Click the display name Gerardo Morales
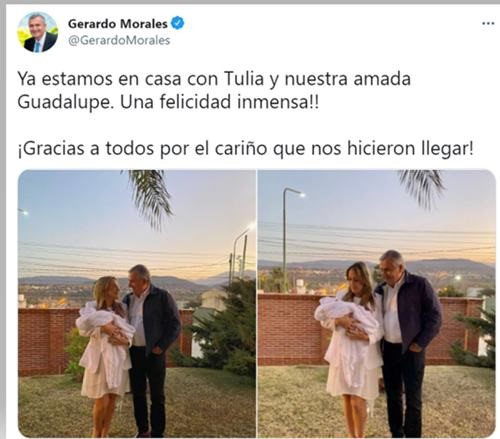 pyautogui.click(x=118, y=24)
